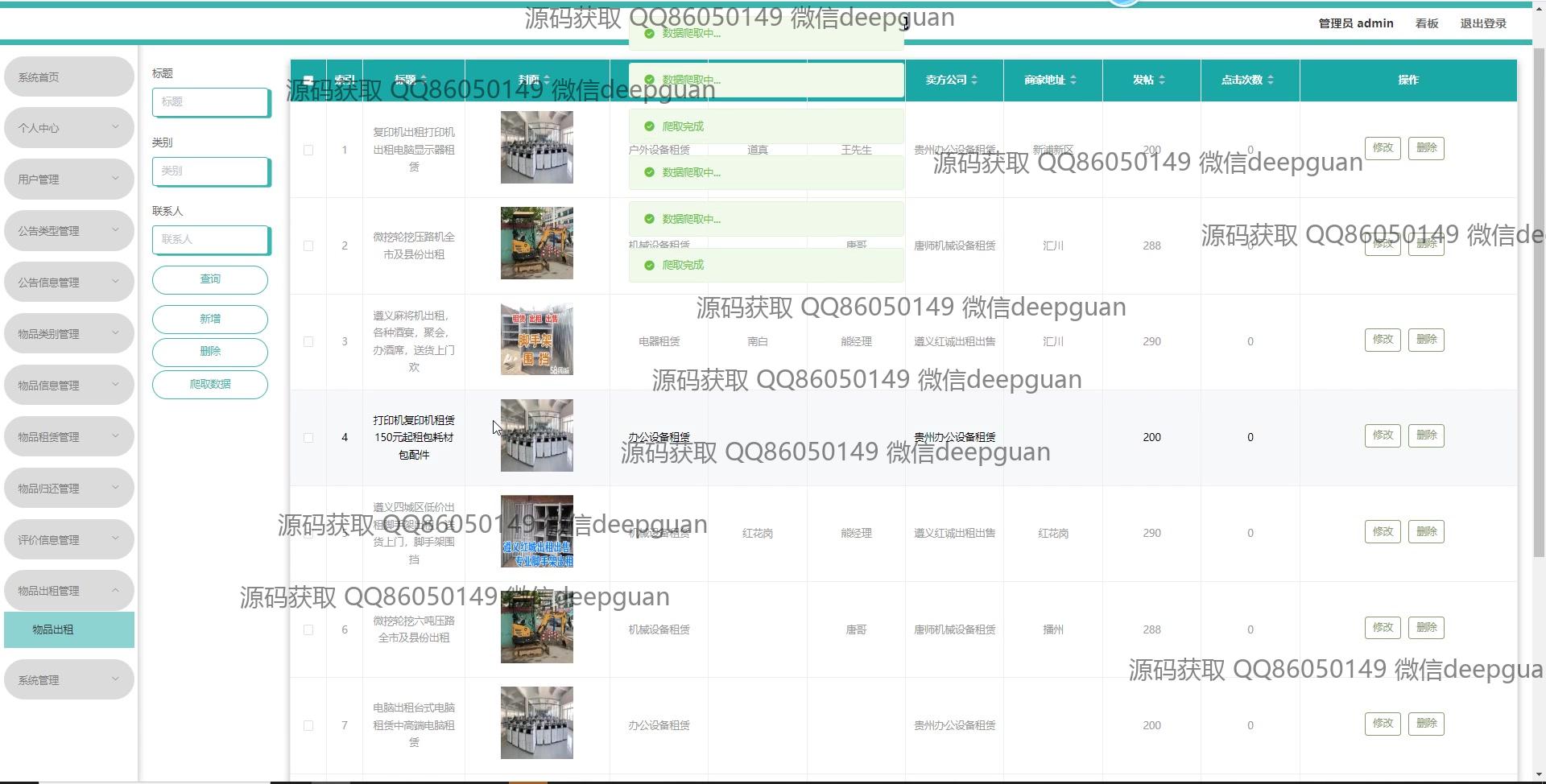Screen dimensions: 1546x784
Task: Expand 评价信息管理 menu
Action: (68, 539)
